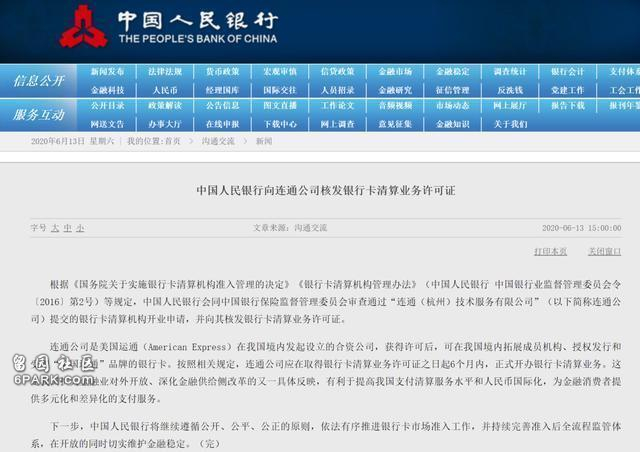Open the 金融市场 menu item
The width and height of the screenshot is (640, 452).
coord(395,72)
